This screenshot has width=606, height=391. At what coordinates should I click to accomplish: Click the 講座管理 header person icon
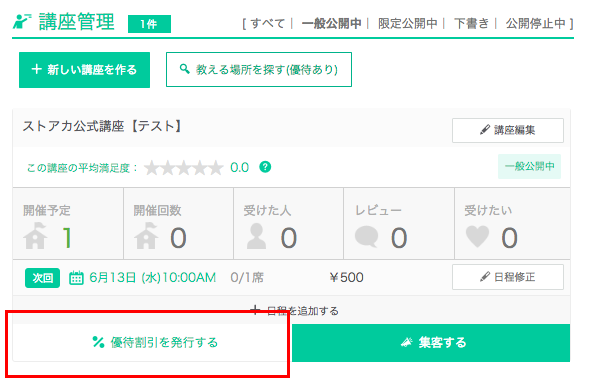[x=22, y=21]
